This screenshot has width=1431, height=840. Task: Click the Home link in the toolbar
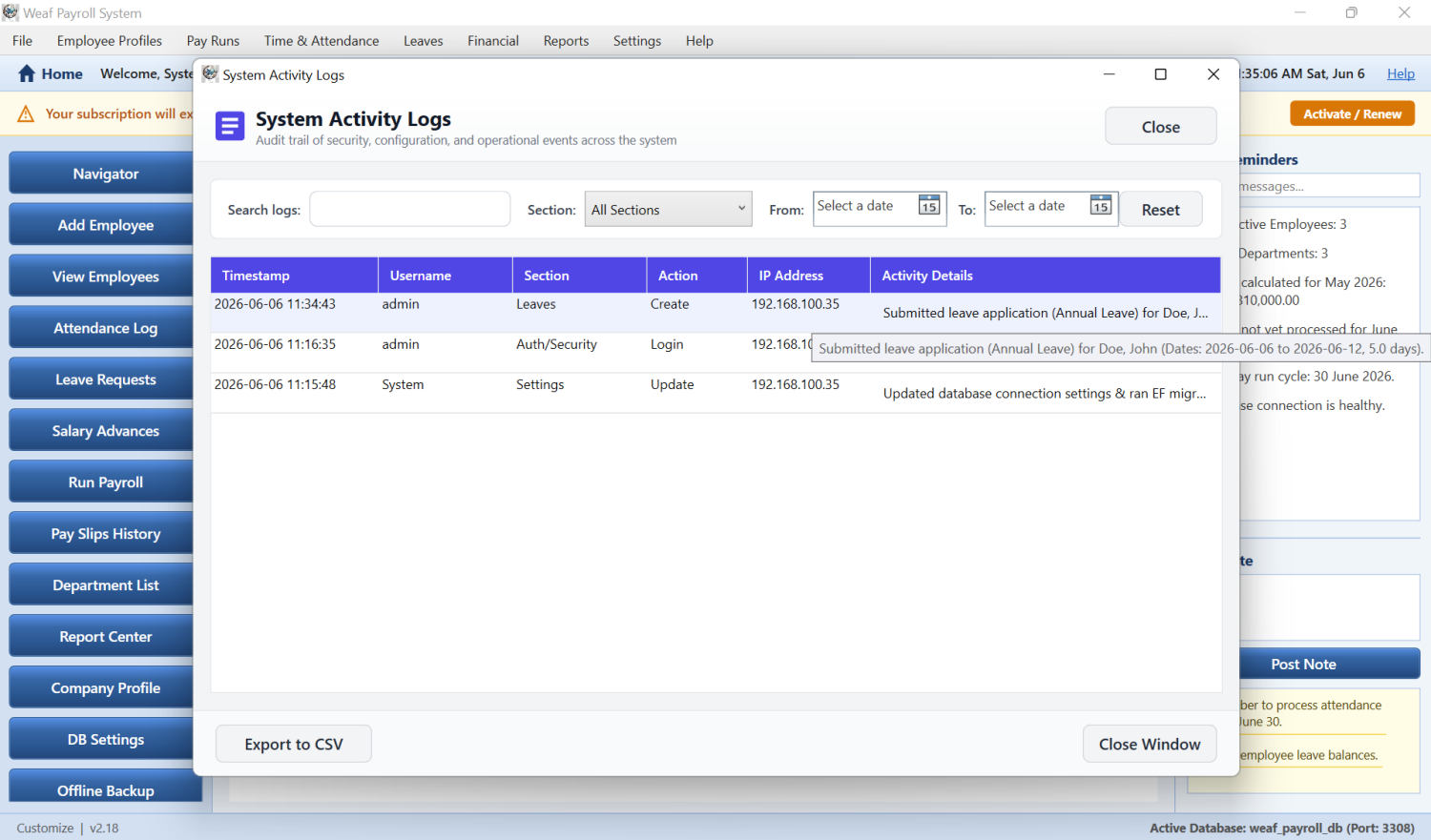click(62, 73)
